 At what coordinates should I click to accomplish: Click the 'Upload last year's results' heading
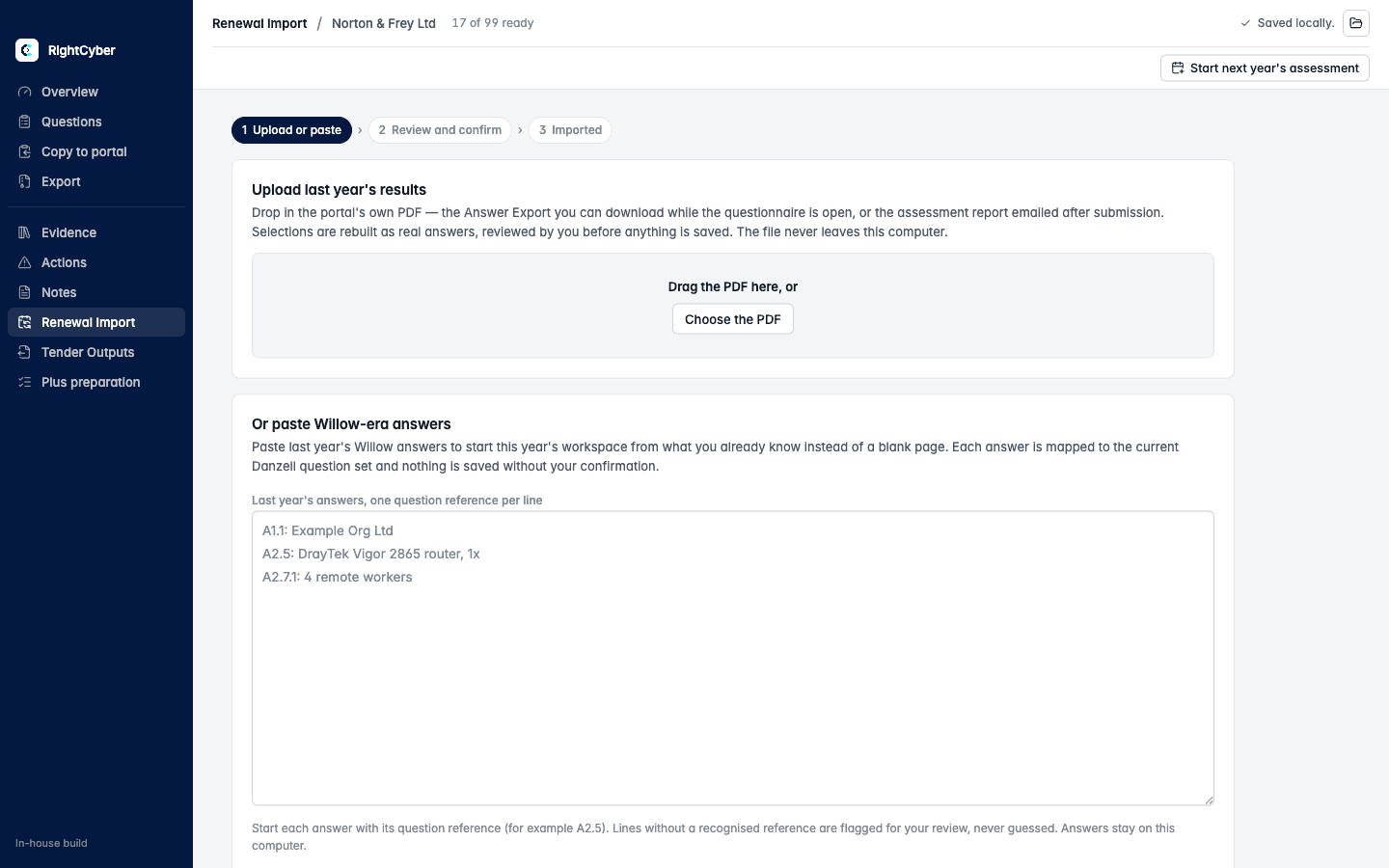tap(339, 190)
